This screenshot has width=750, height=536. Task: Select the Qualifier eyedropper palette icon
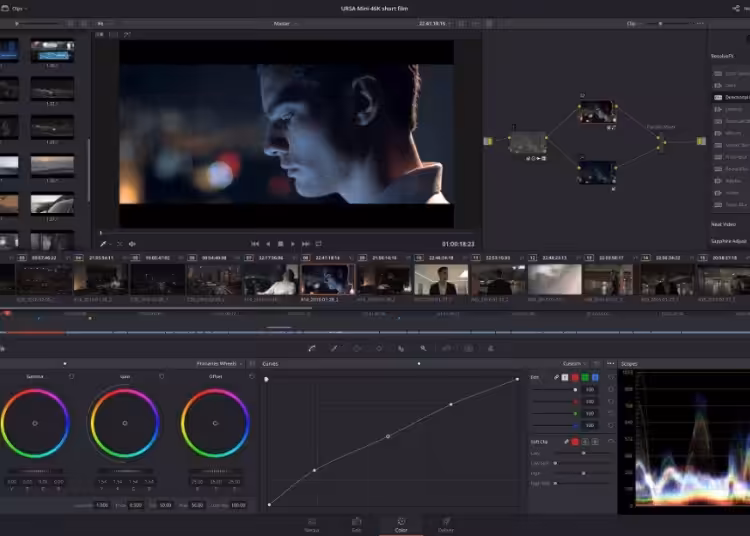pyautogui.click(x=334, y=349)
